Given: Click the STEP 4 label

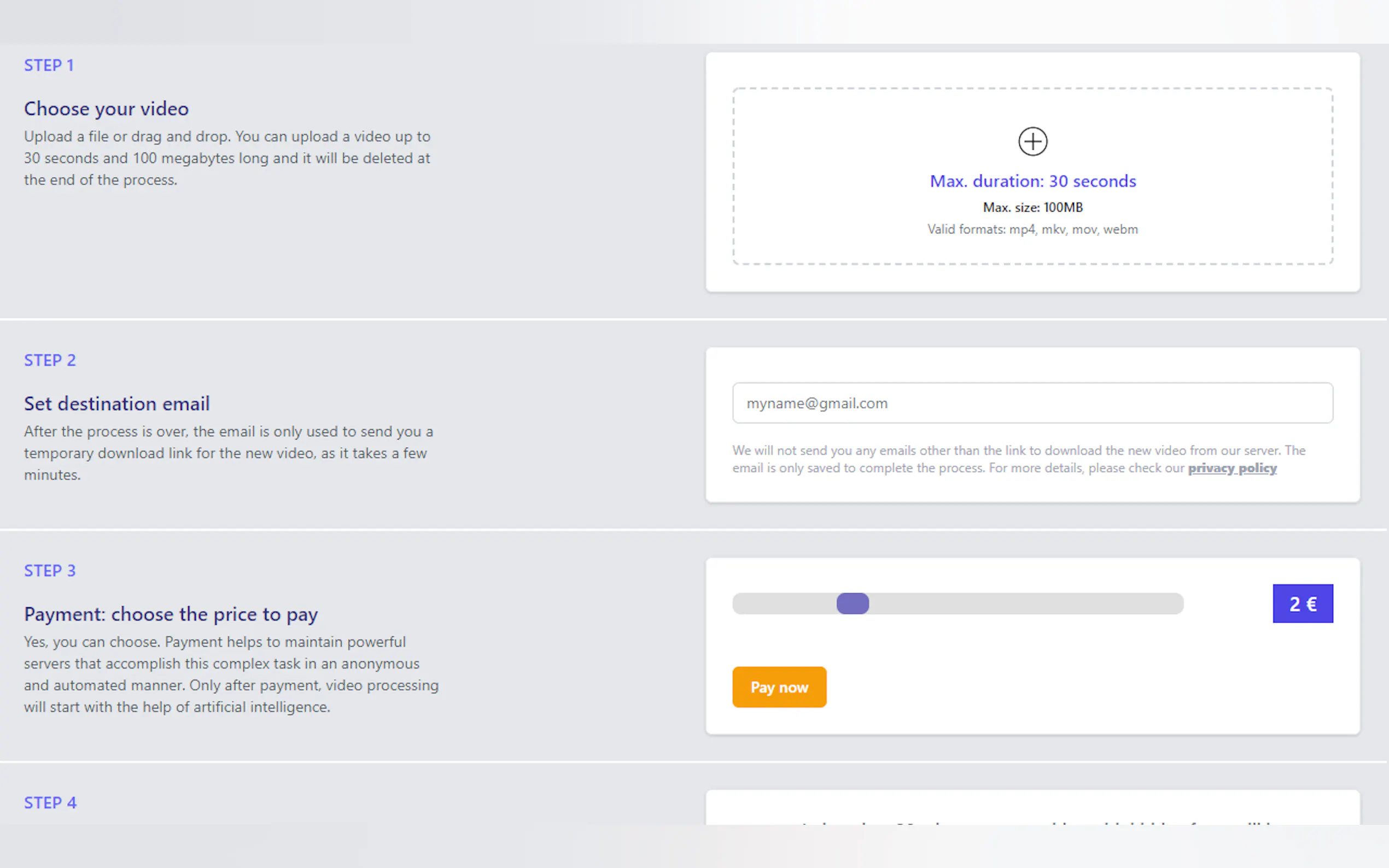Looking at the screenshot, I should pyautogui.click(x=50, y=802).
